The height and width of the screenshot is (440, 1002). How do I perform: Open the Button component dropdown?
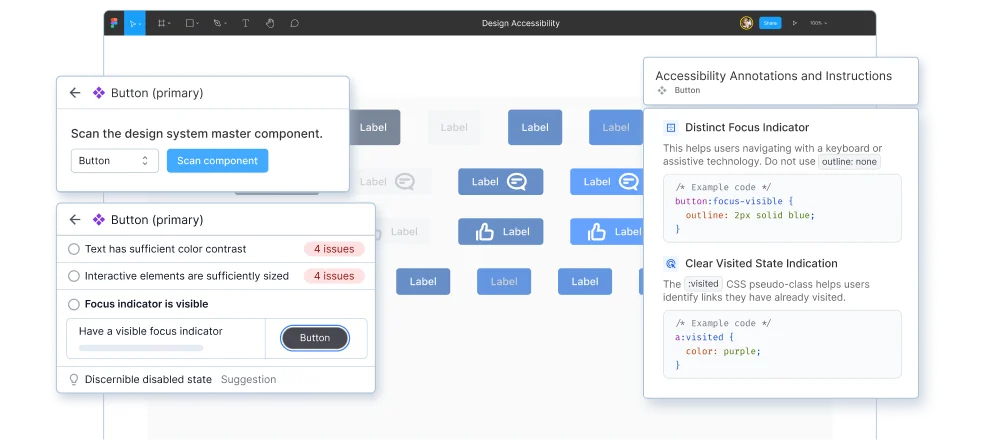[114, 161]
